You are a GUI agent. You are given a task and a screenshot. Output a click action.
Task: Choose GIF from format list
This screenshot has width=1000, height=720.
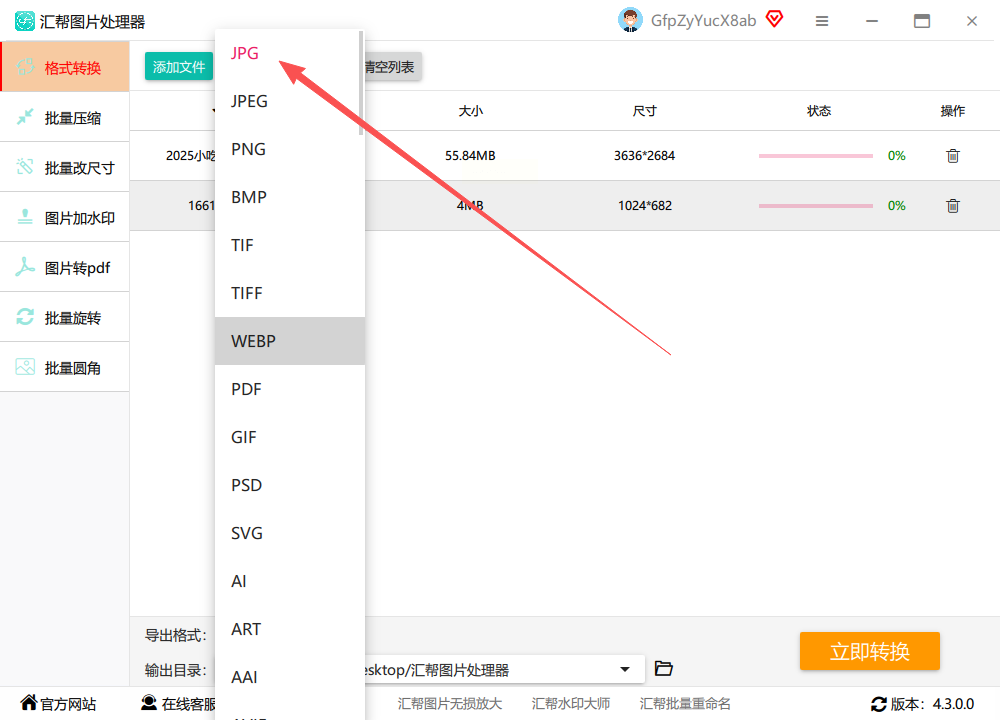tap(290, 437)
